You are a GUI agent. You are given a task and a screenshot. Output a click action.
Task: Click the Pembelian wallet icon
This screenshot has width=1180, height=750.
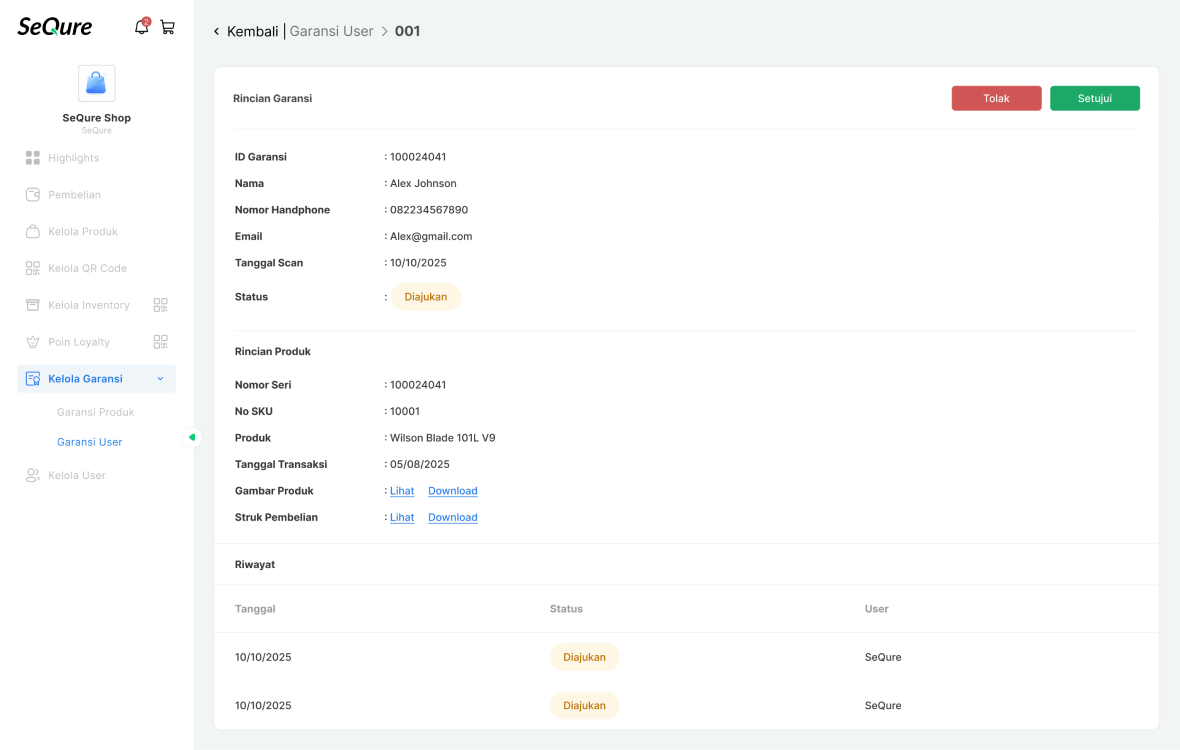tap(32, 194)
